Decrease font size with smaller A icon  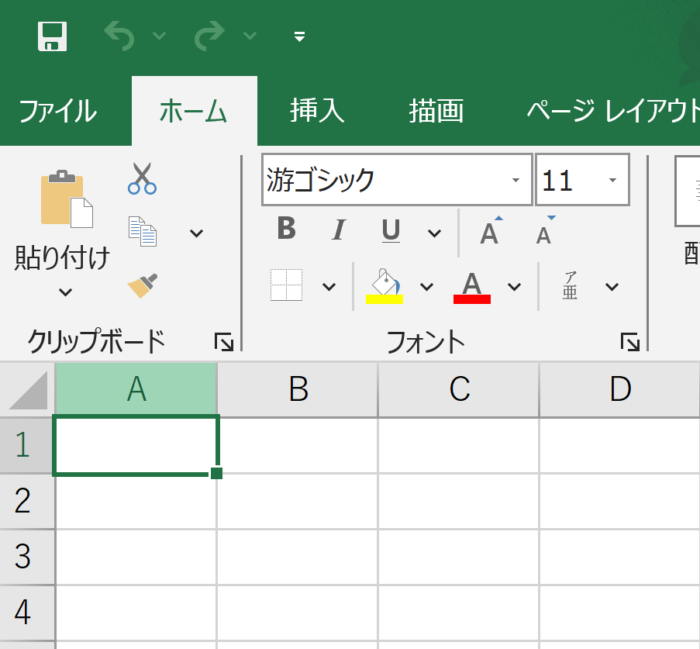point(544,232)
